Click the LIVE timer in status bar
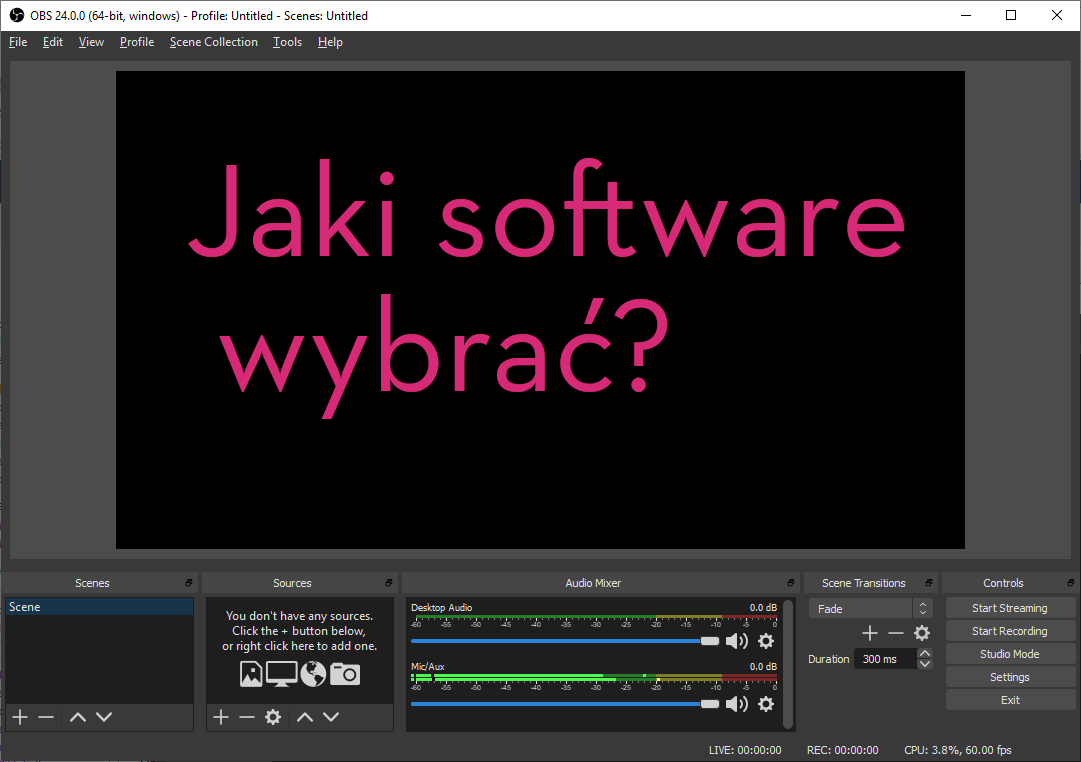Screen dimensions: 1081x762 (x=745, y=750)
